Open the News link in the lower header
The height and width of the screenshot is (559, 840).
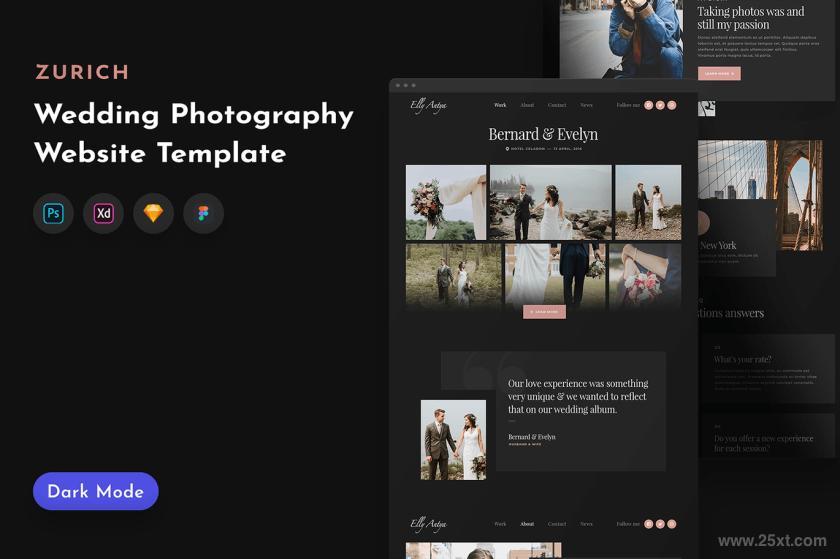(587, 524)
